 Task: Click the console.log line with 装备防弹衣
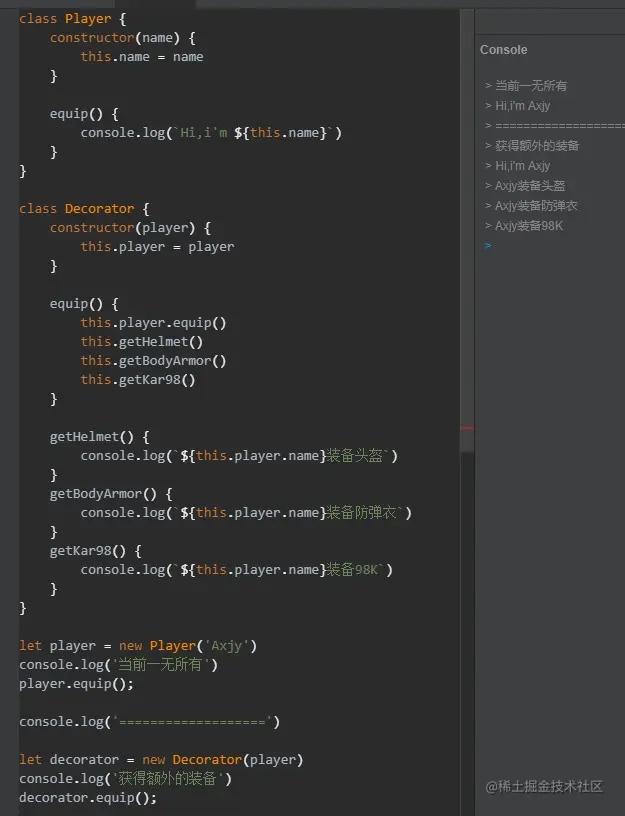[x=246, y=513]
